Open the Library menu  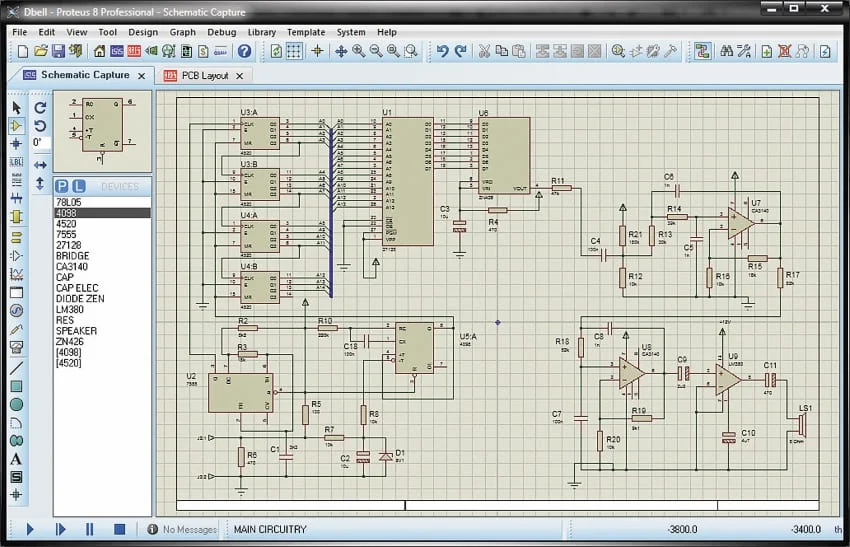261,32
